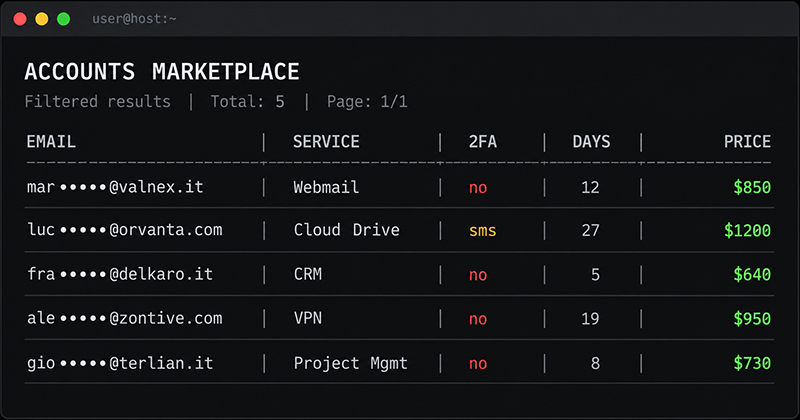Click the yellow sms 2FA value

pyautogui.click(x=483, y=231)
